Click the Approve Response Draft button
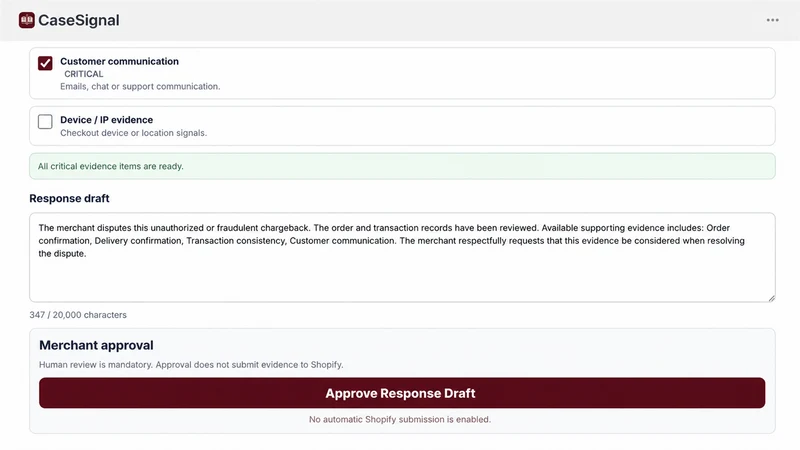 [402, 393]
